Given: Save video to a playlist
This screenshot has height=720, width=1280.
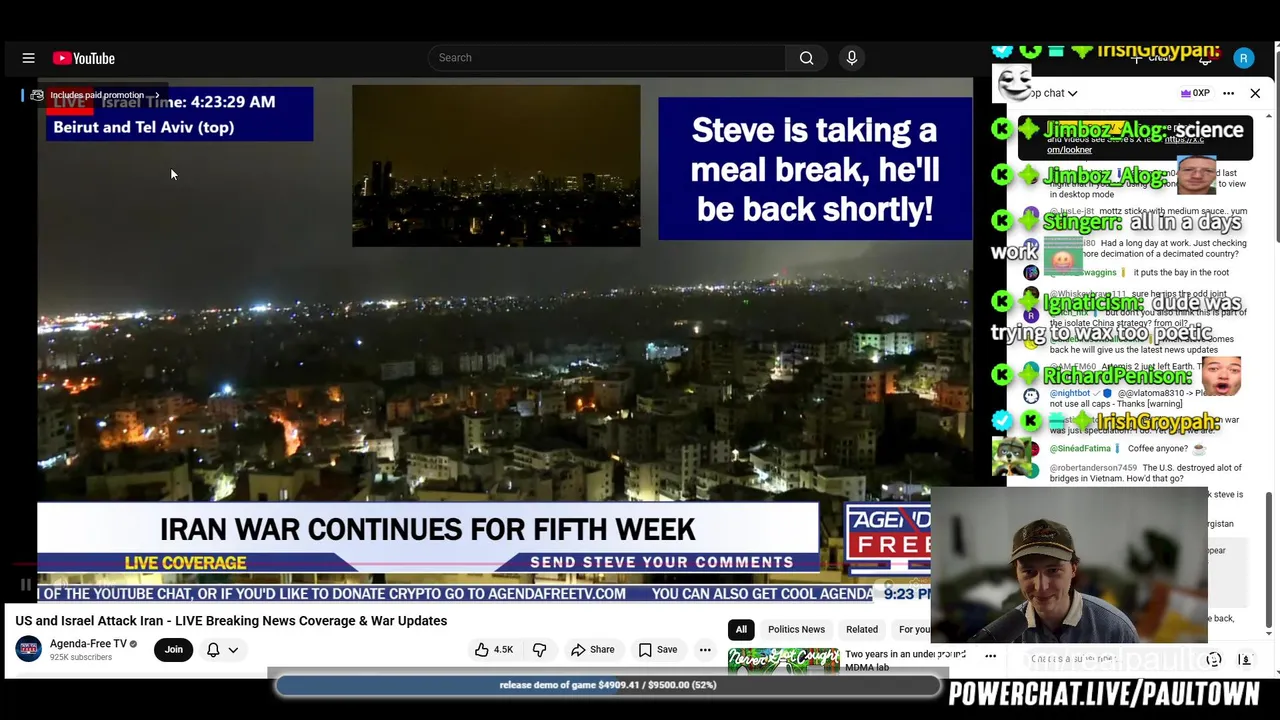Looking at the screenshot, I should (657, 650).
